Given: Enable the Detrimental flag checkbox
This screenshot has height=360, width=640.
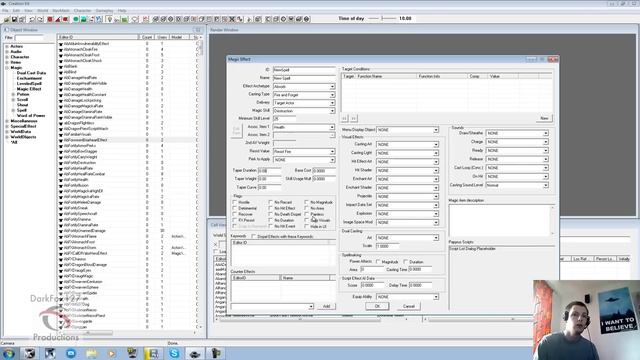Looking at the screenshot, I should click(235, 208).
